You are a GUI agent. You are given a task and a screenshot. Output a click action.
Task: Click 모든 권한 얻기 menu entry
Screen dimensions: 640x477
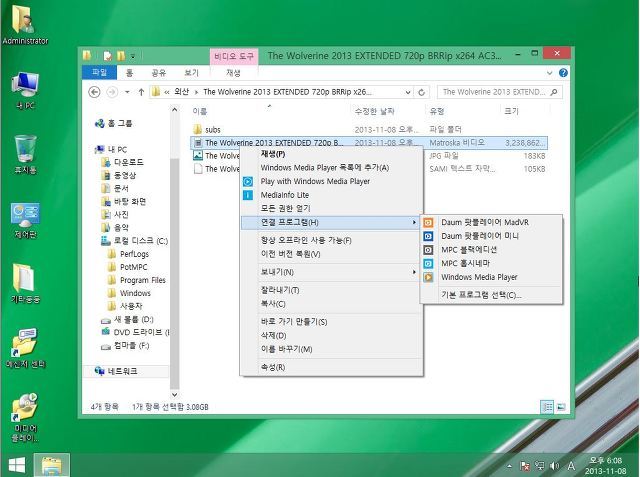point(331,209)
